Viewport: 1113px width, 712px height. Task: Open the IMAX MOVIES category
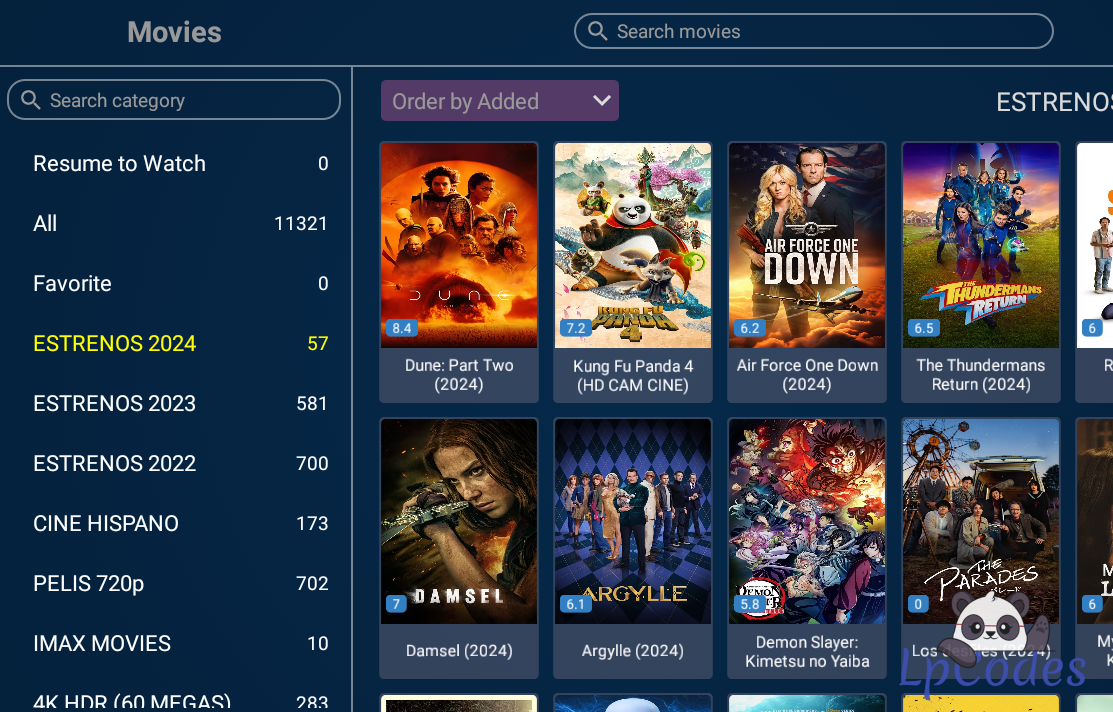click(102, 644)
